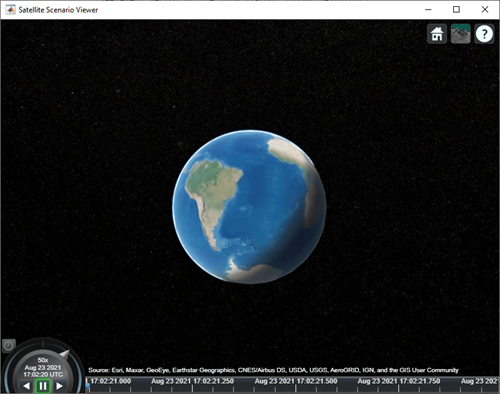Click the date and time readout in clock widget
500x394 pixels.
[43, 371]
